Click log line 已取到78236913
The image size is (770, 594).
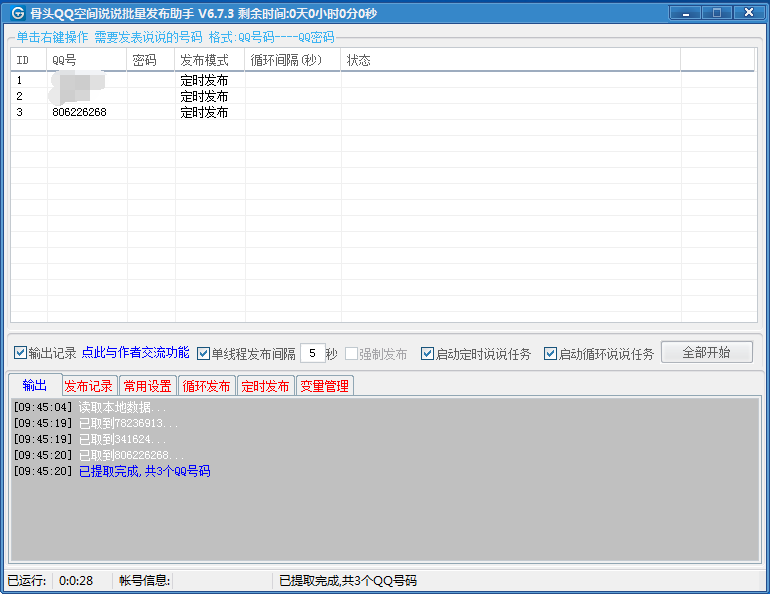point(96,423)
